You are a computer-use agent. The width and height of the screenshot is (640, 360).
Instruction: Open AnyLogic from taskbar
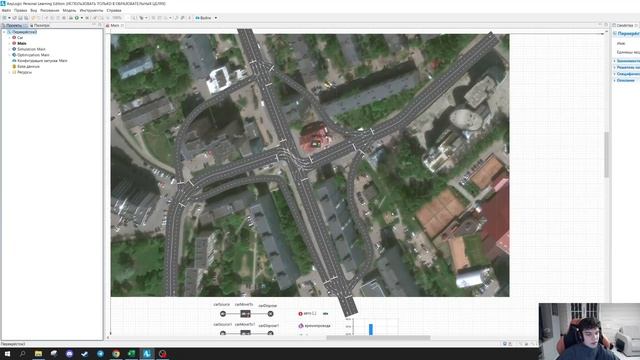pyautogui.click(x=147, y=353)
